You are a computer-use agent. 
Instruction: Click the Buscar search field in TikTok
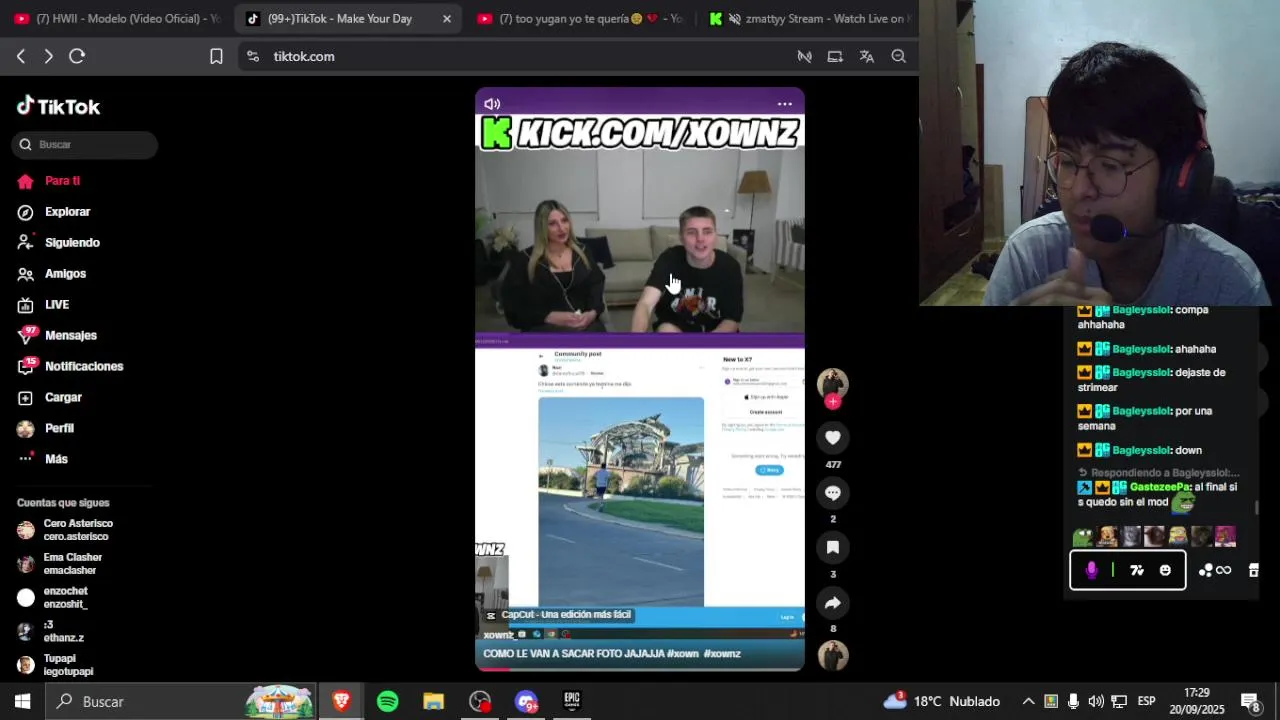(x=85, y=145)
